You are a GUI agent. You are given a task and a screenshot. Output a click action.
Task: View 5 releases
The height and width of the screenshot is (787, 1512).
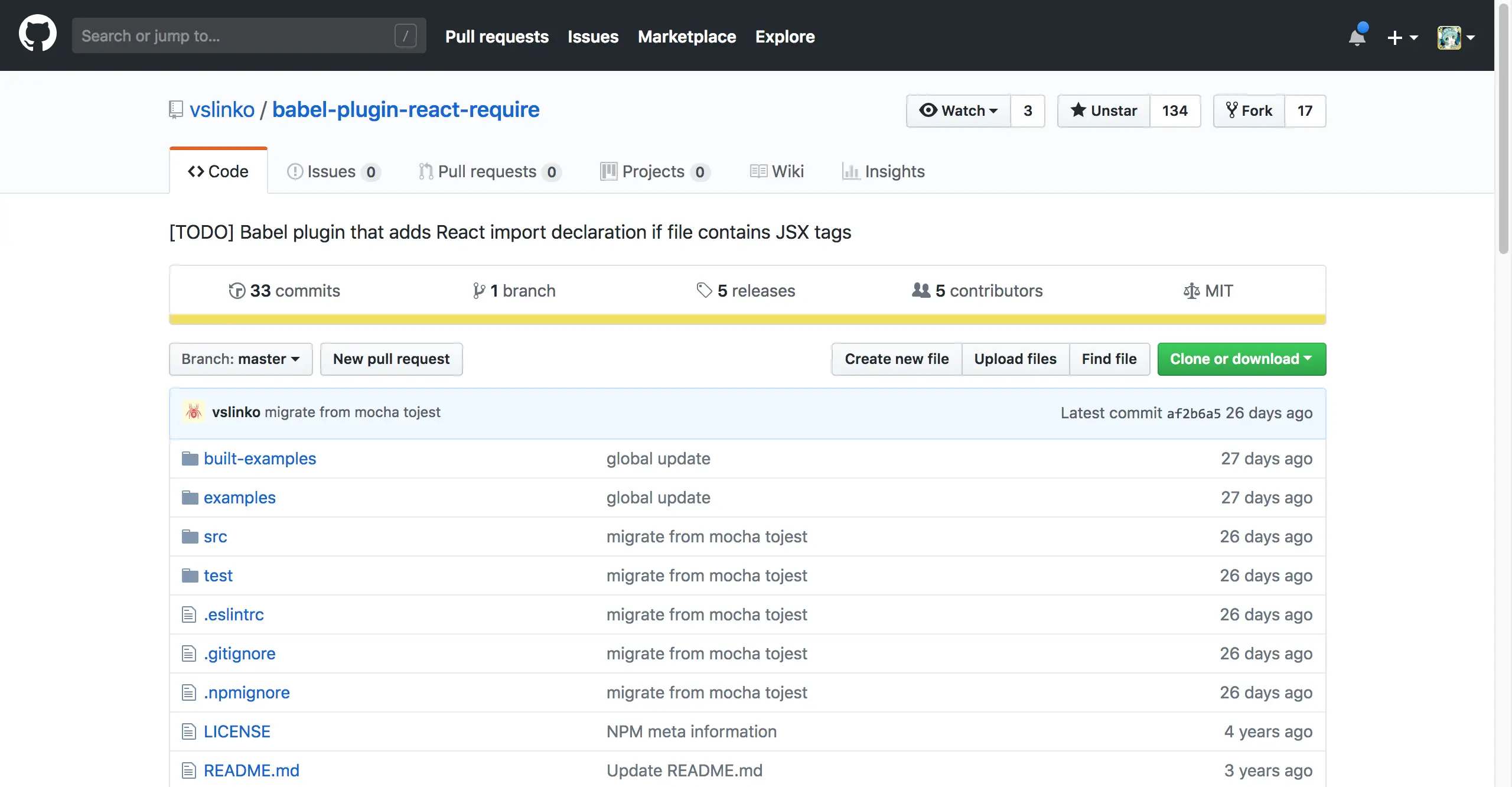(x=745, y=291)
